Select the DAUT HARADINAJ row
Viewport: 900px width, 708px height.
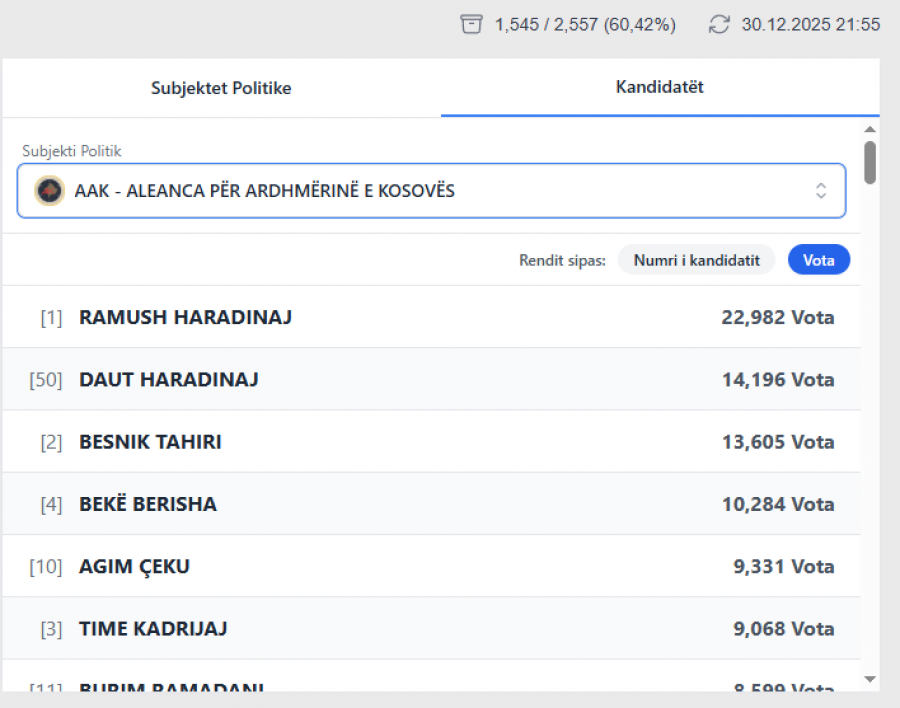432,380
